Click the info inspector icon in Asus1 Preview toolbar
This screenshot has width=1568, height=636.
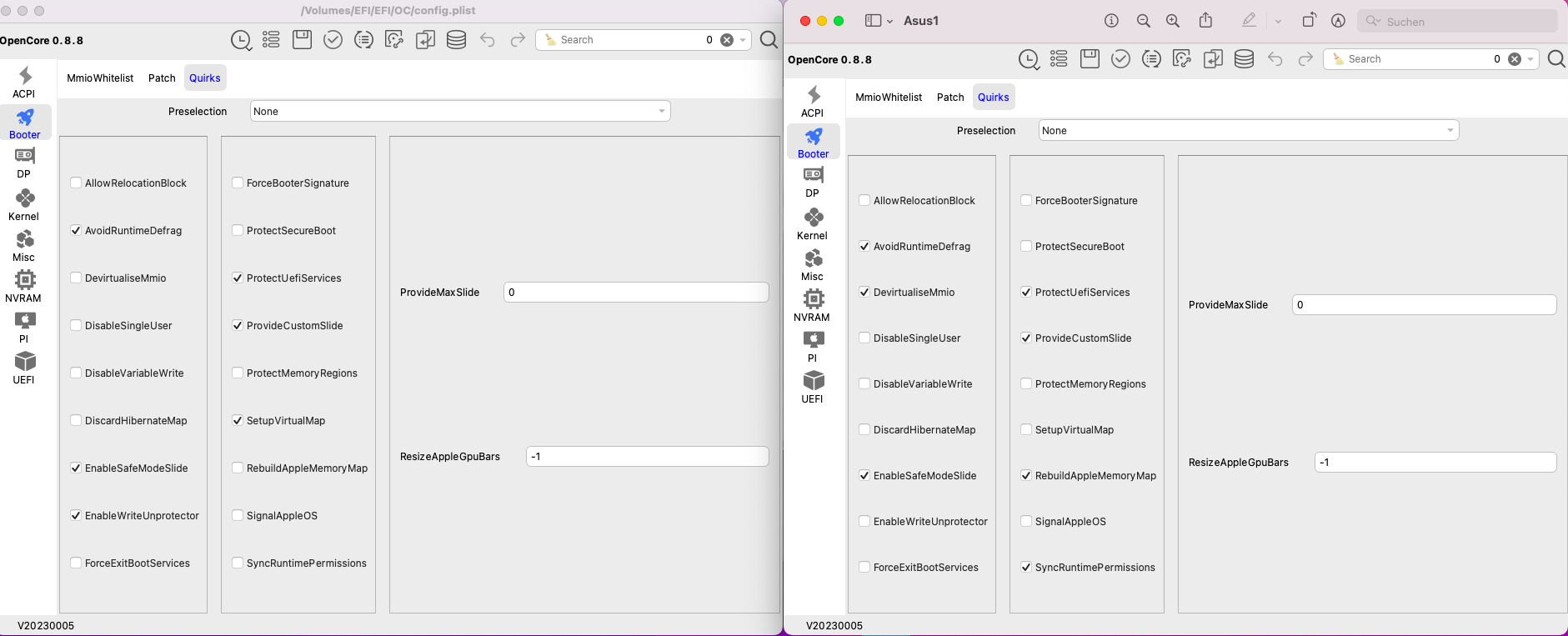pos(1111,21)
